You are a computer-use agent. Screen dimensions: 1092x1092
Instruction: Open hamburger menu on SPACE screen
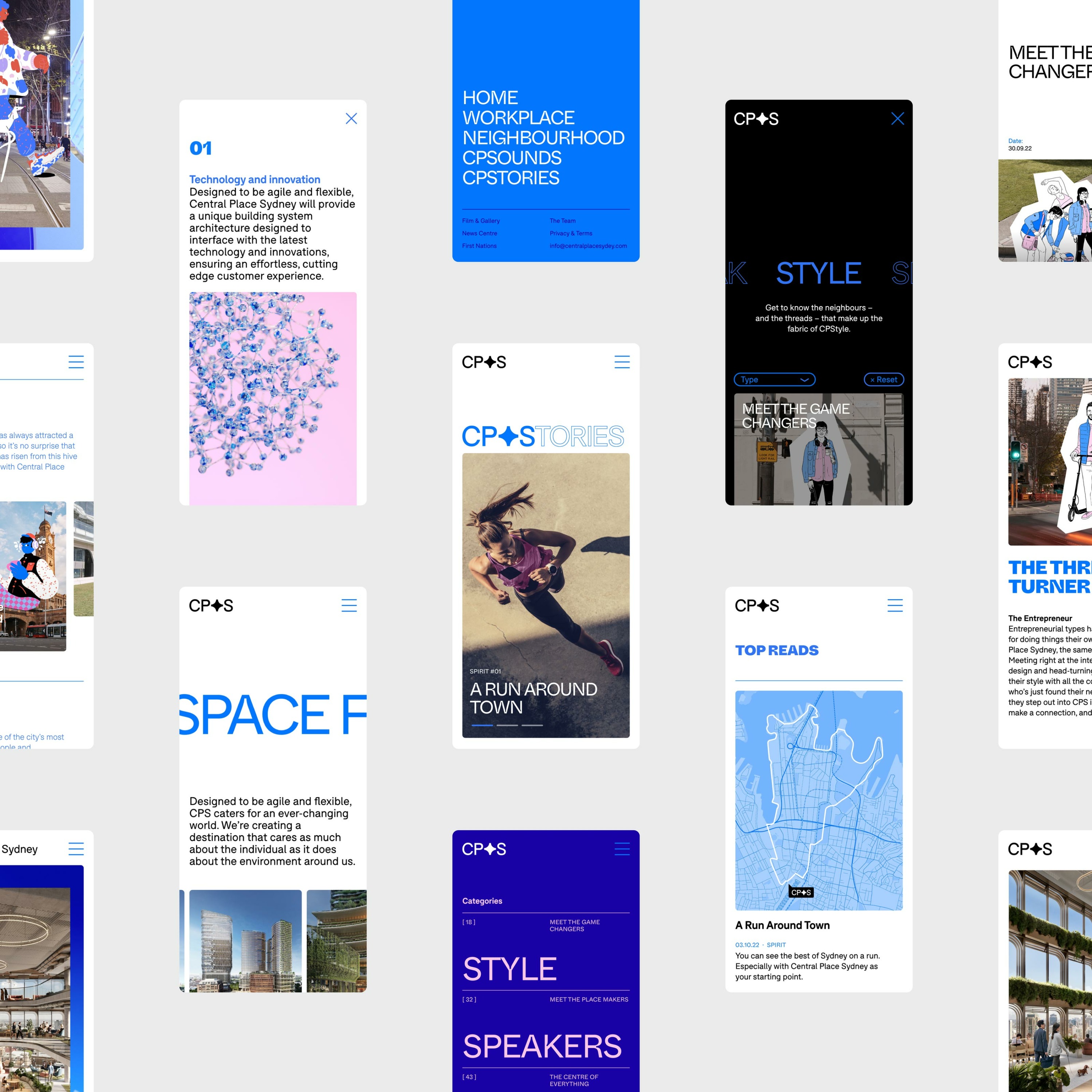tap(349, 605)
